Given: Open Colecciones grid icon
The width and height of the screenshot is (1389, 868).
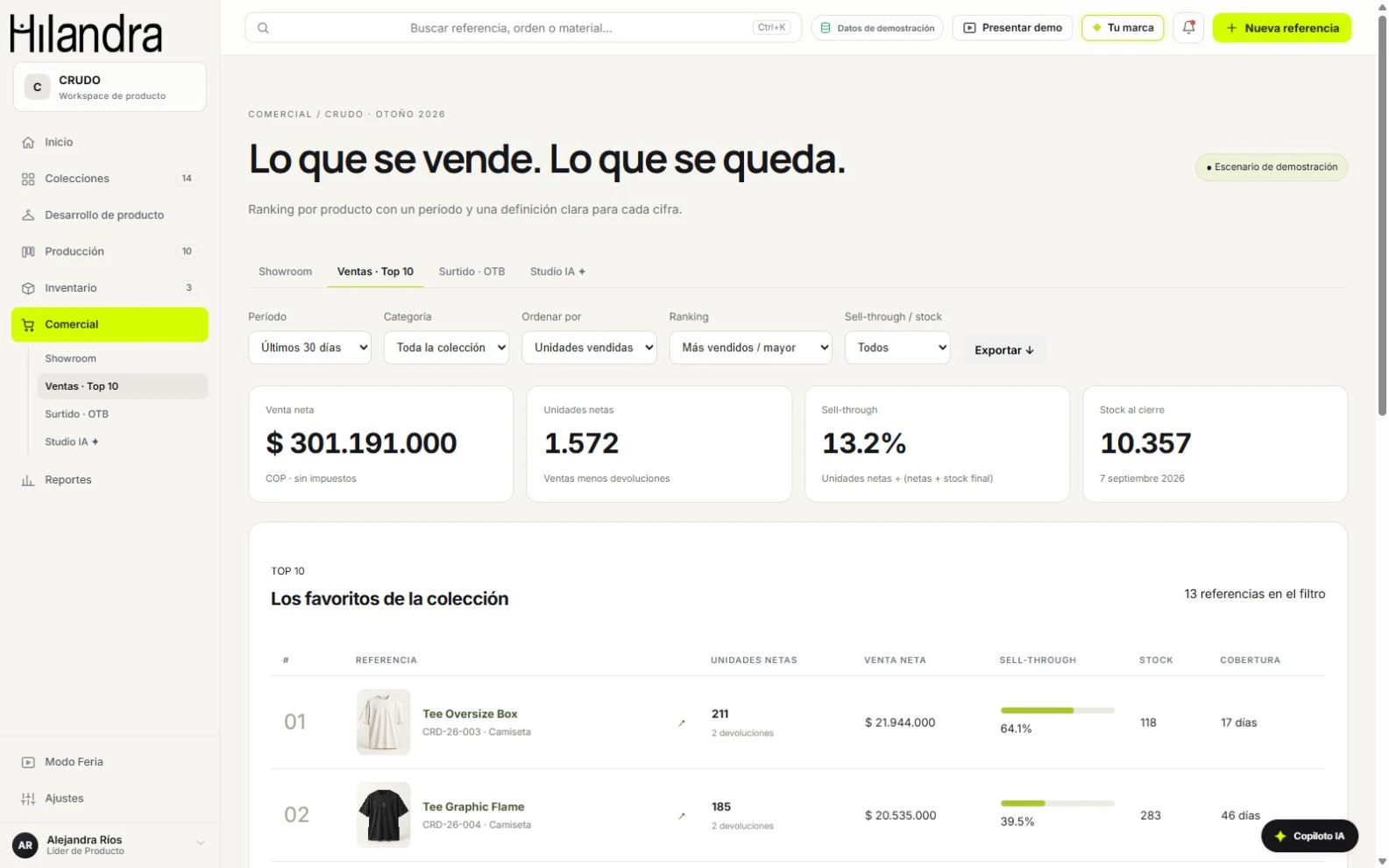Looking at the screenshot, I should click(x=28, y=179).
